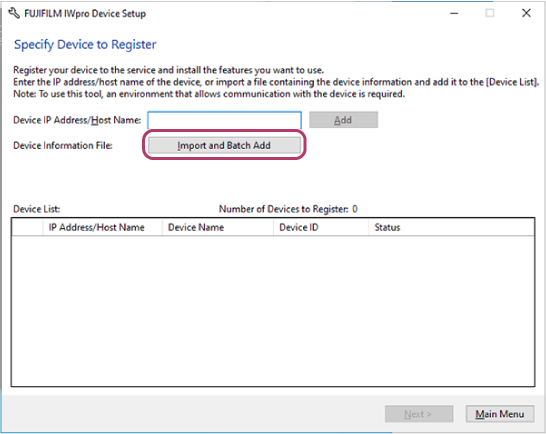Click the Next > button
The width and height of the screenshot is (546, 434).
tap(419, 414)
